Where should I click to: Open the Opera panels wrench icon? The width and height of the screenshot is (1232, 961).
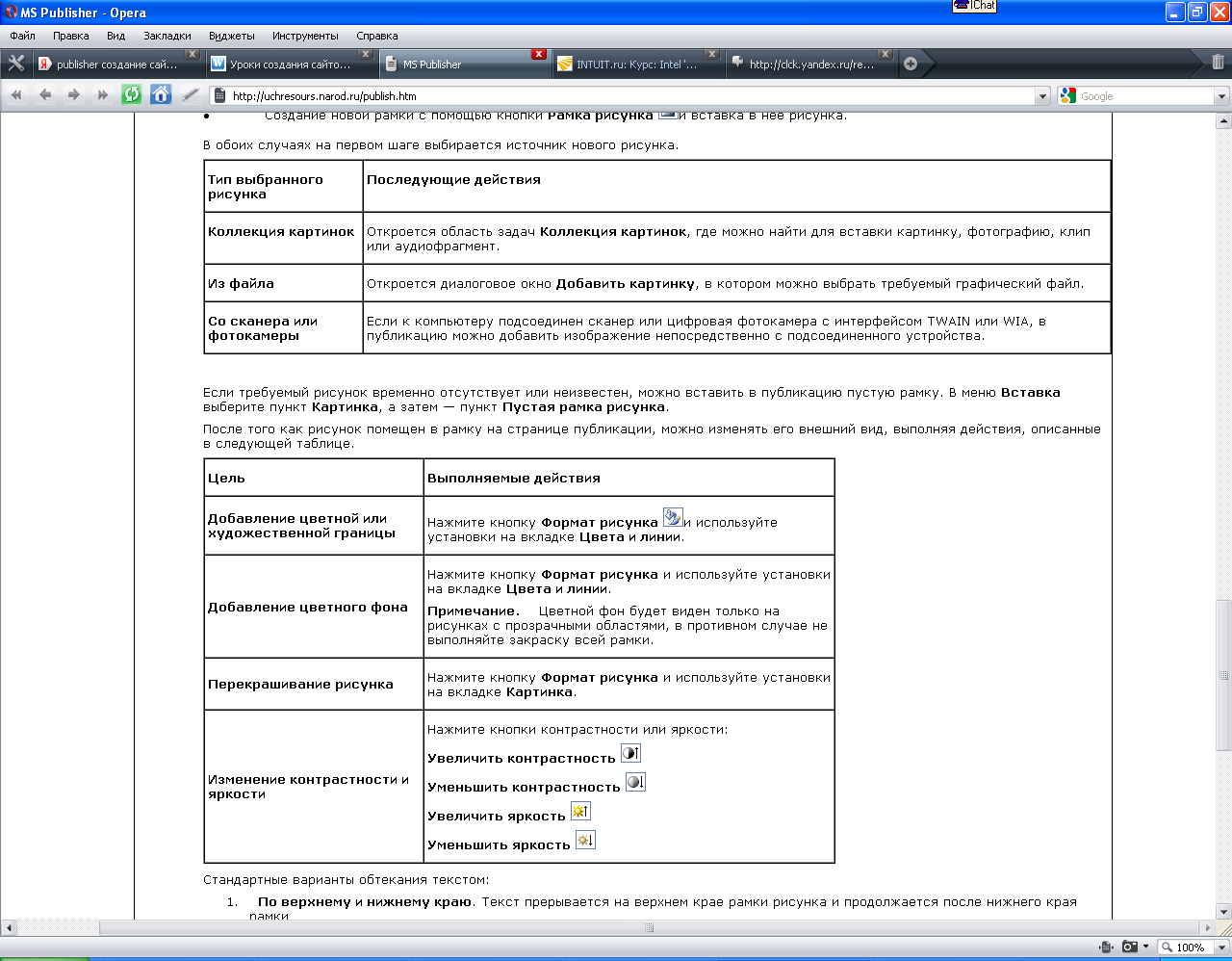15,64
